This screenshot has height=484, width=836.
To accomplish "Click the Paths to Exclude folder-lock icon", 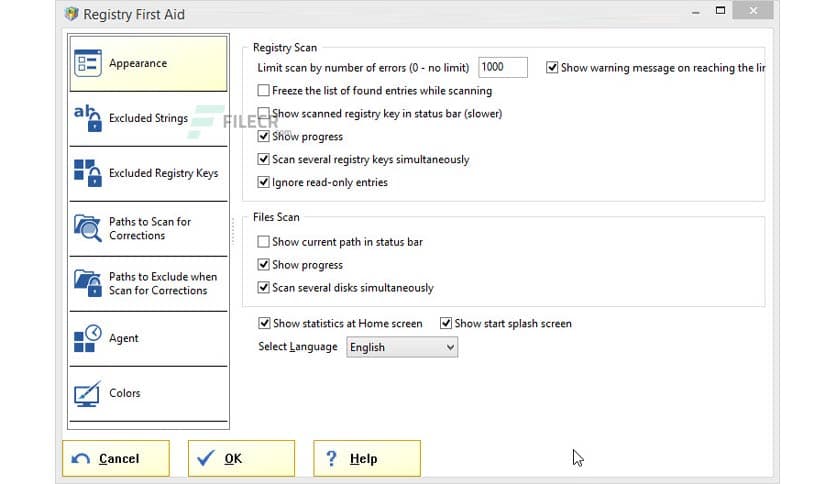I will (x=87, y=283).
